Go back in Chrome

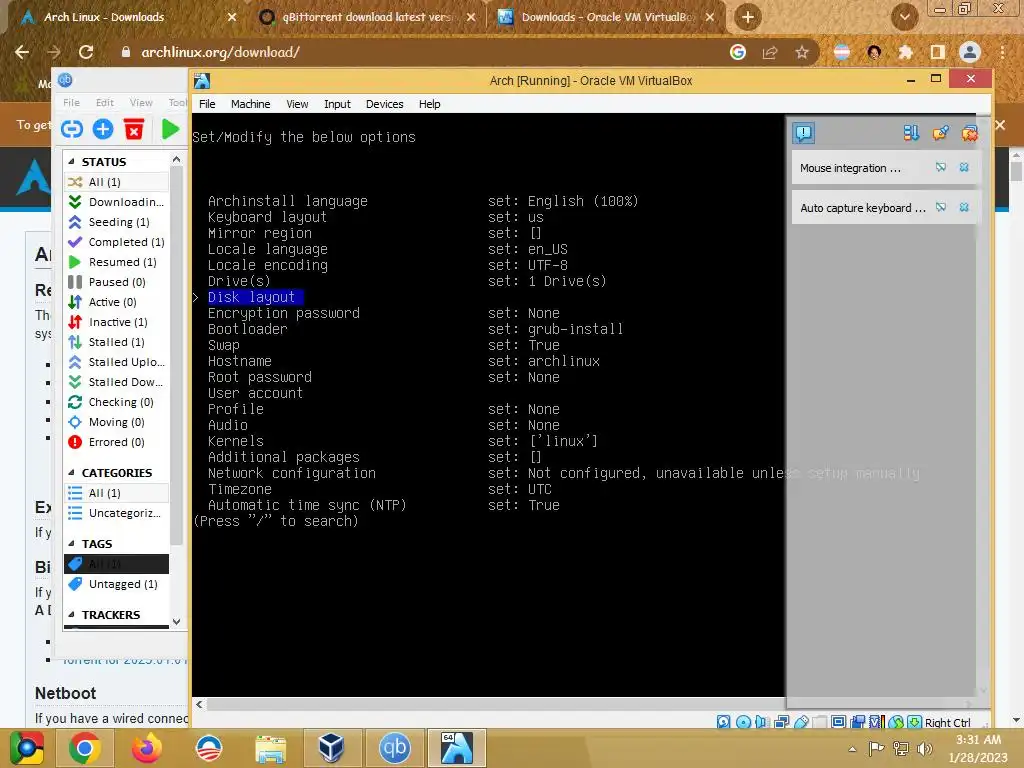point(22,52)
